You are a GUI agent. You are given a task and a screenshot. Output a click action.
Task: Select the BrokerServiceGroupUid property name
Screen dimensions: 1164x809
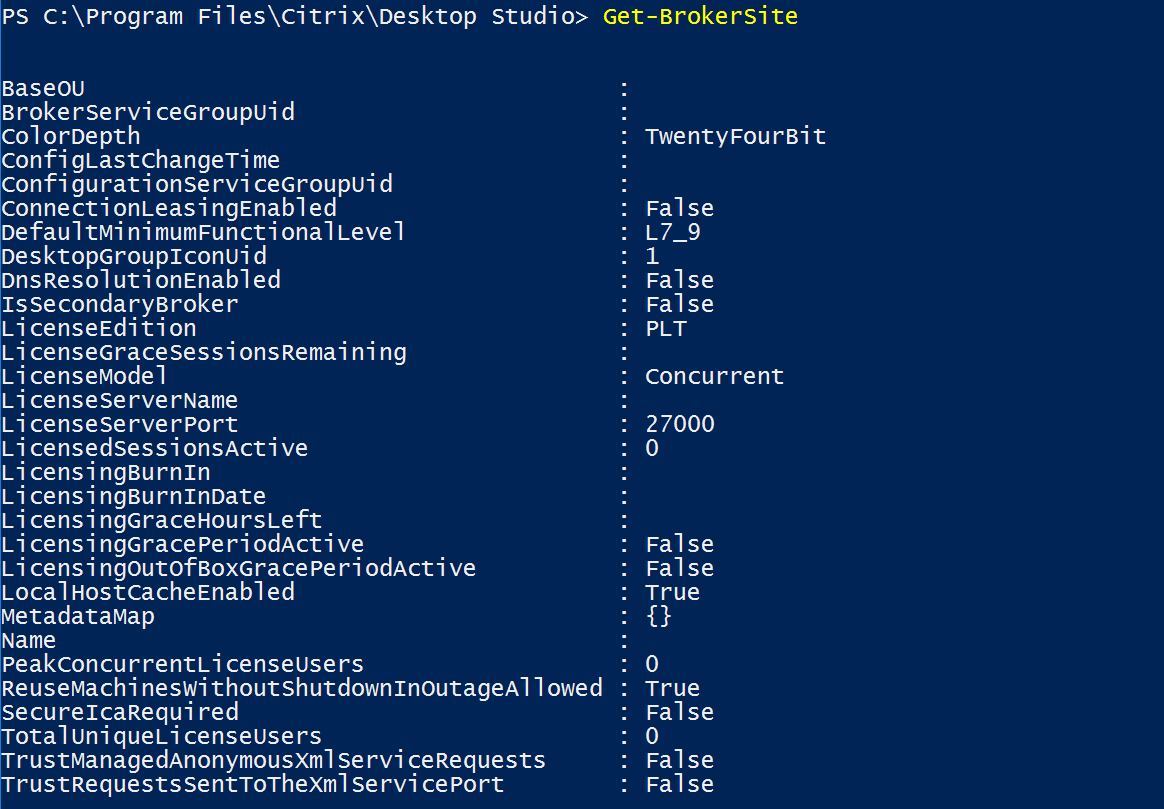pos(148,113)
